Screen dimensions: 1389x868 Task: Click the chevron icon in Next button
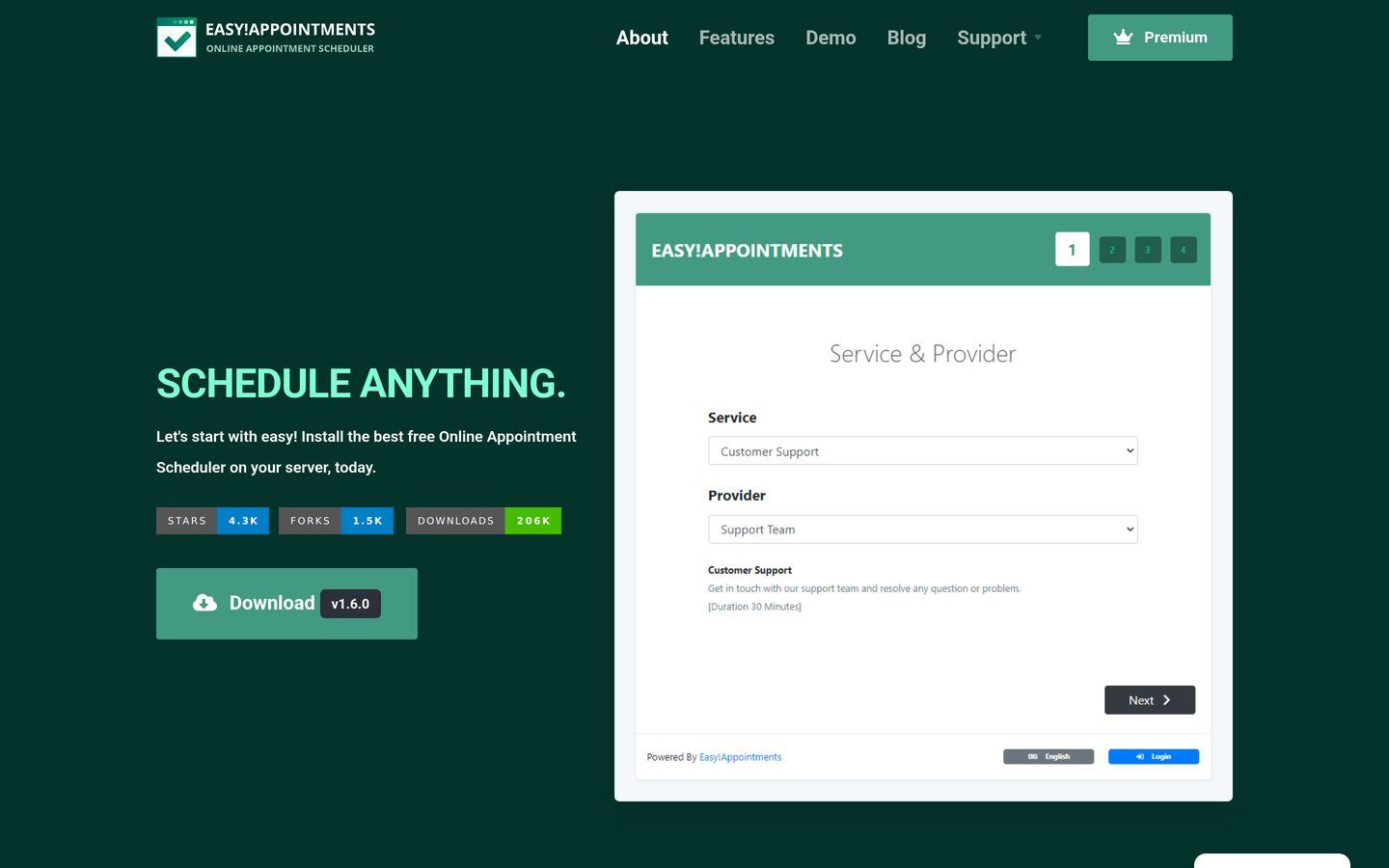pos(1166,700)
